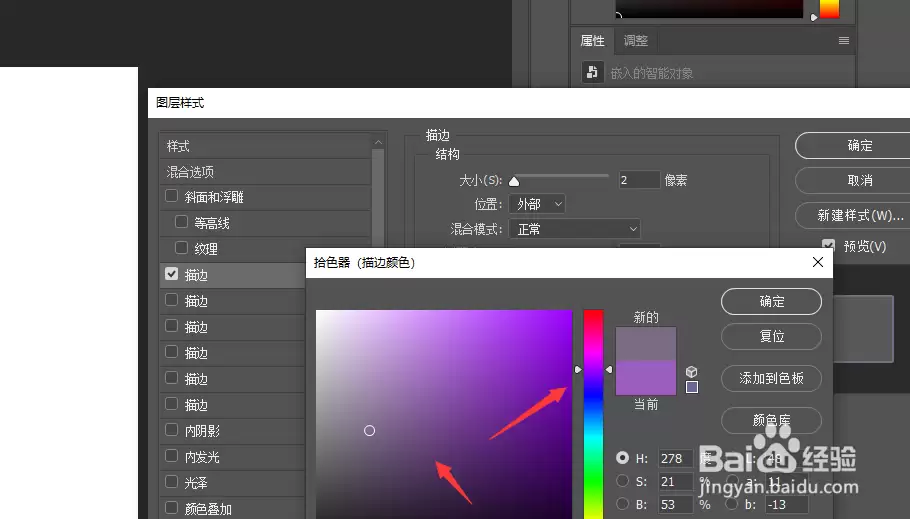Screen dimensions: 910x519
Task: Click the H value field showing 278
Action: coord(676,458)
